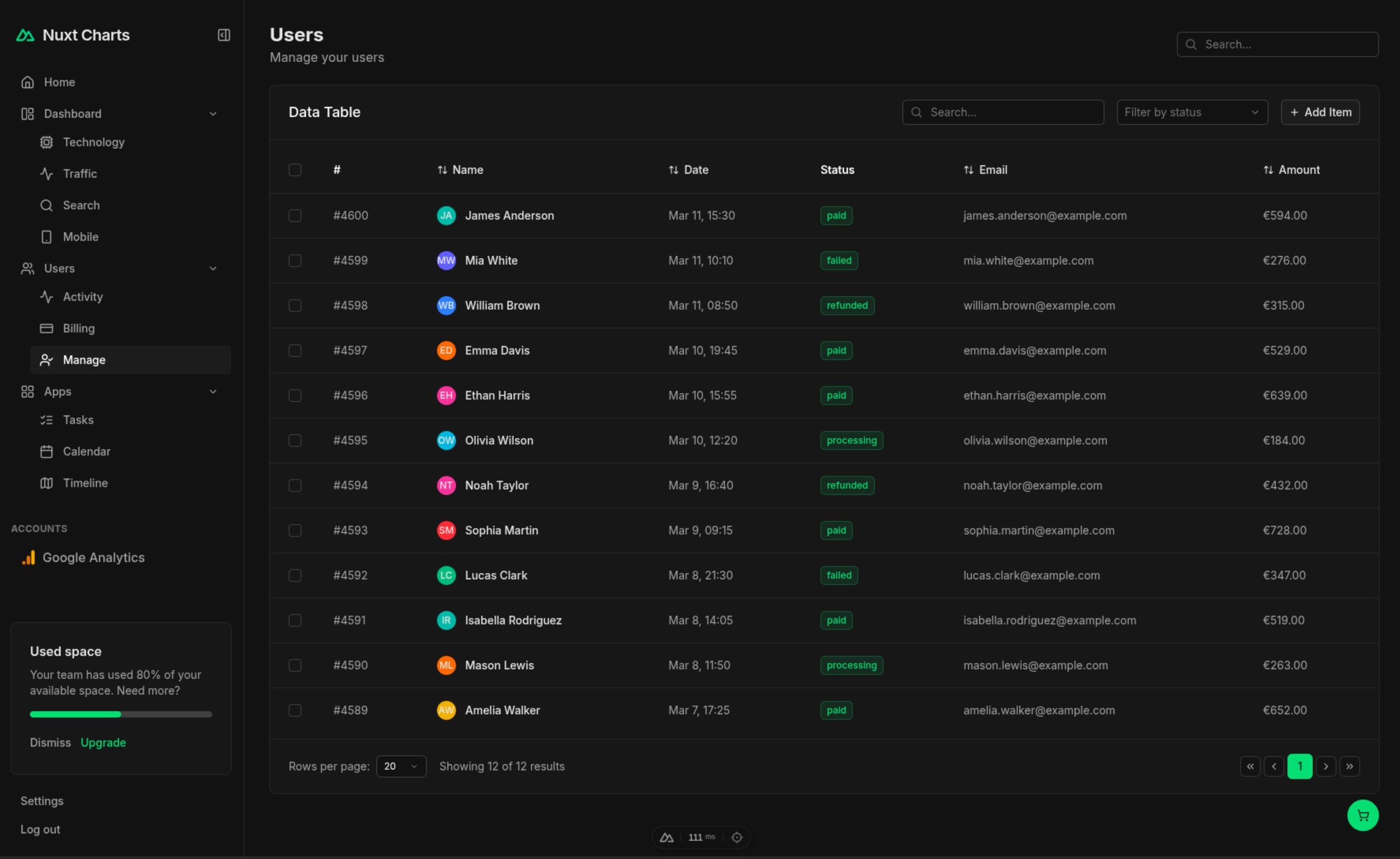The image size is (1400, 859).
Task: Click William Brown's WB avatar
Action: click(446, 305)
